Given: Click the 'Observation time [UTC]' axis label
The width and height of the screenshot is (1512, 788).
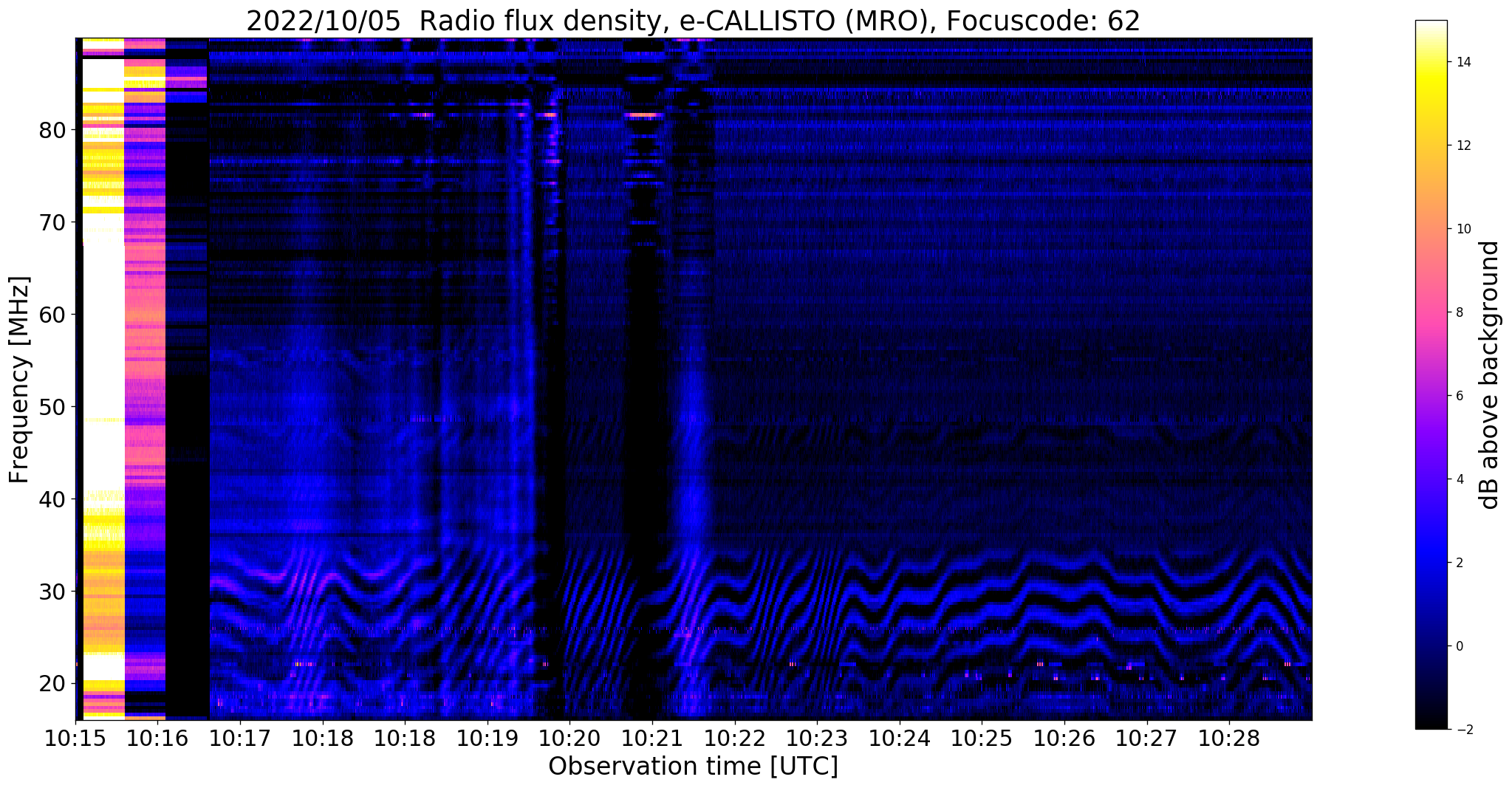Looking at the screenshot, I should [x=693, y=767].
